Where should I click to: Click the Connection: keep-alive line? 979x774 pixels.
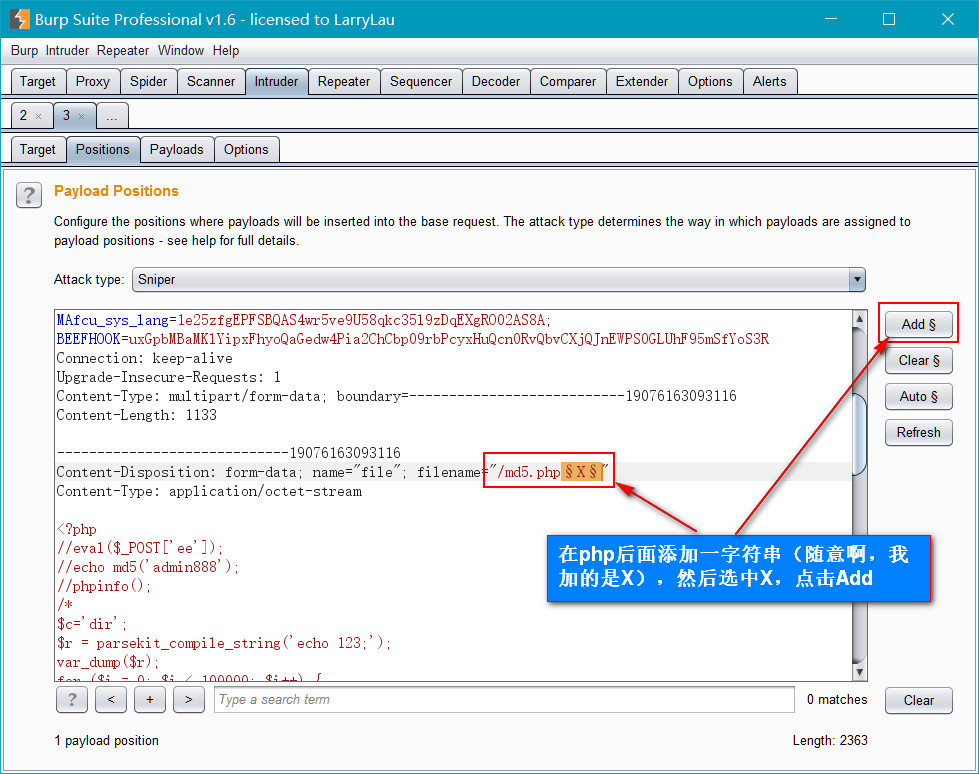[x=144, y=358]
